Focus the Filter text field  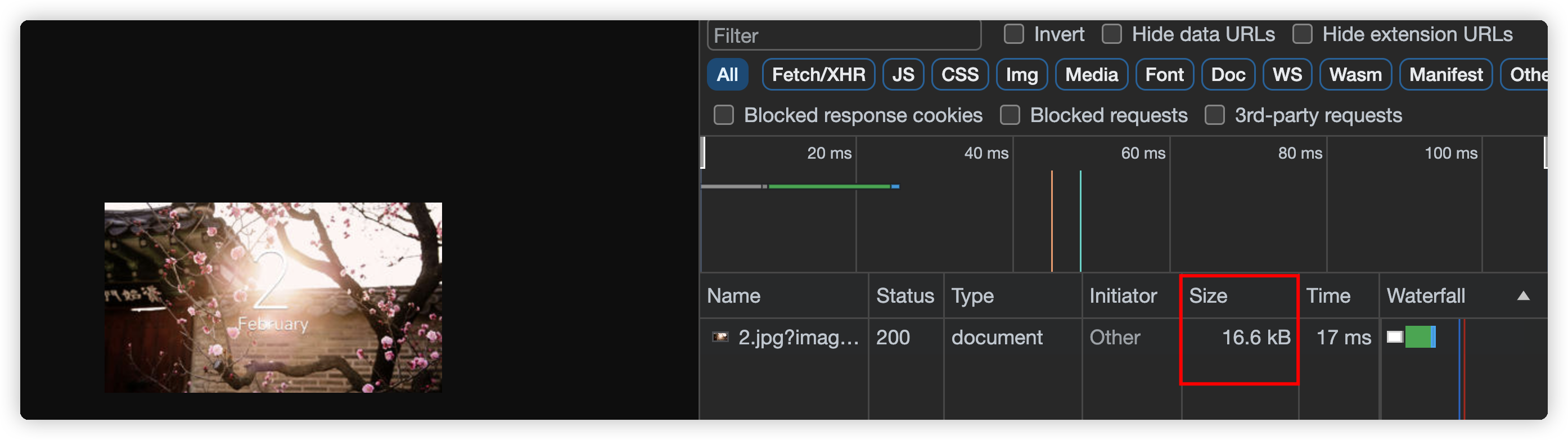point(844,35)
